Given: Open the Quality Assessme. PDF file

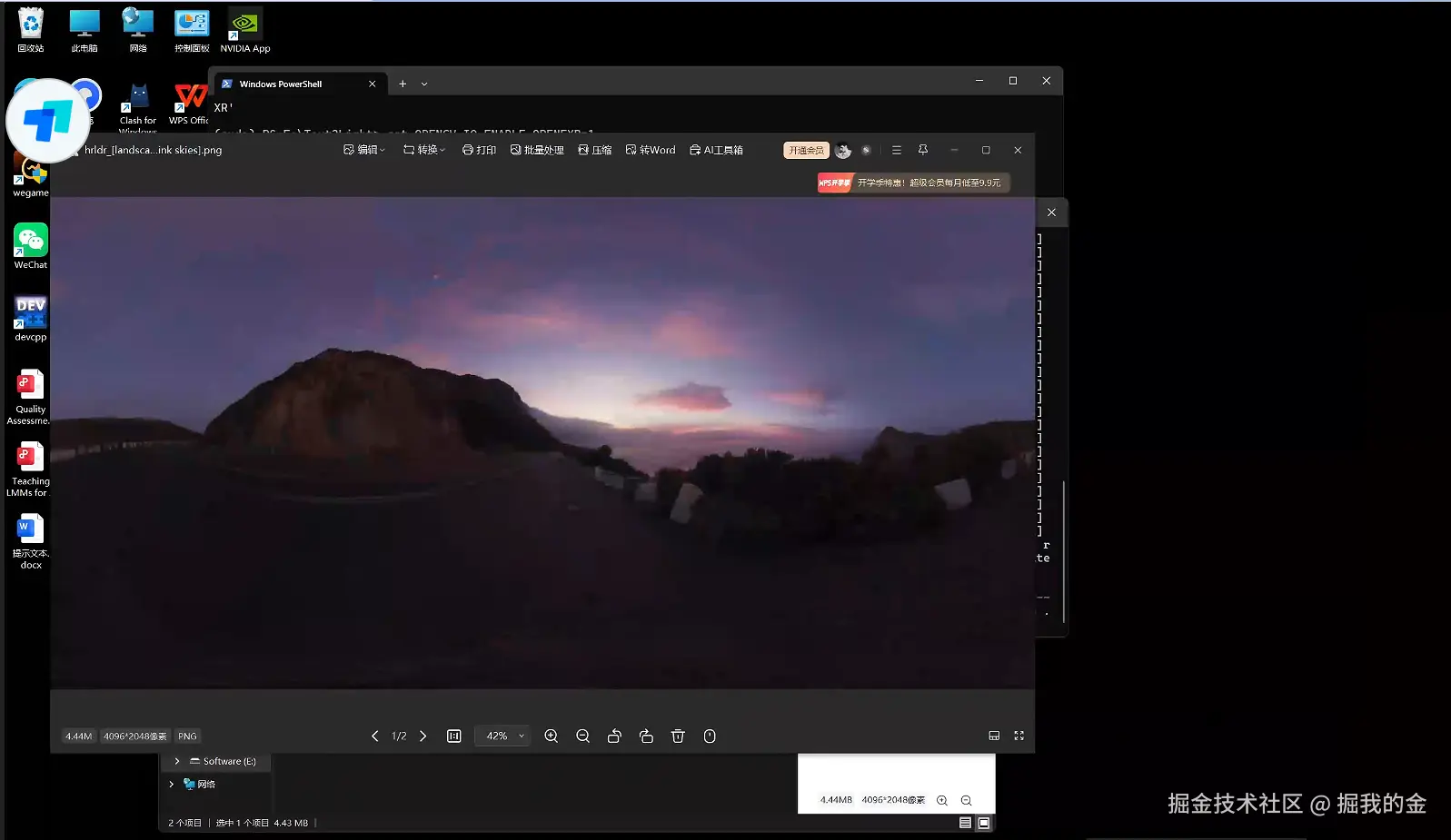Looking at the screenshot, I should tap(29, 397).
